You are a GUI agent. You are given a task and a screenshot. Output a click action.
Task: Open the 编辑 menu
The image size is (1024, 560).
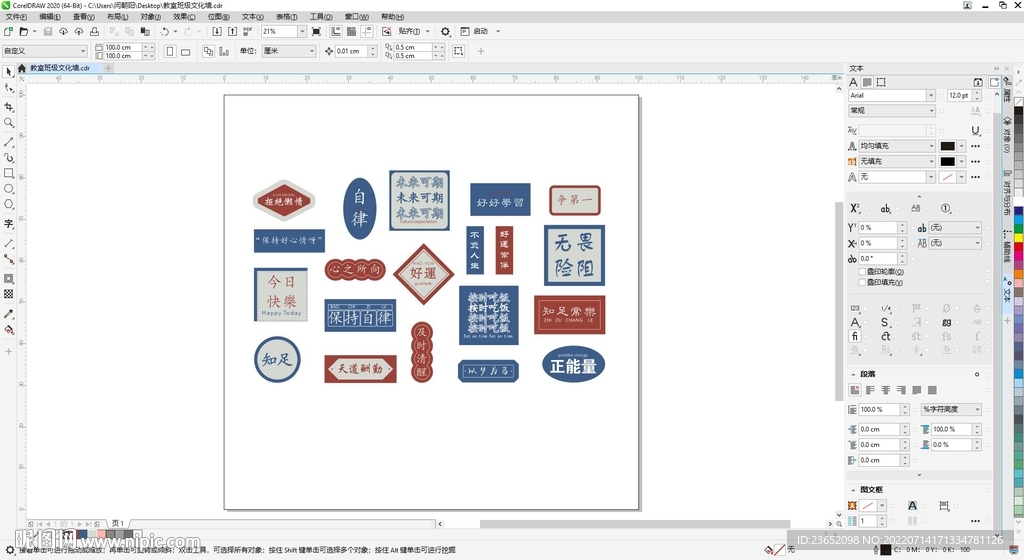click(50, 17)
